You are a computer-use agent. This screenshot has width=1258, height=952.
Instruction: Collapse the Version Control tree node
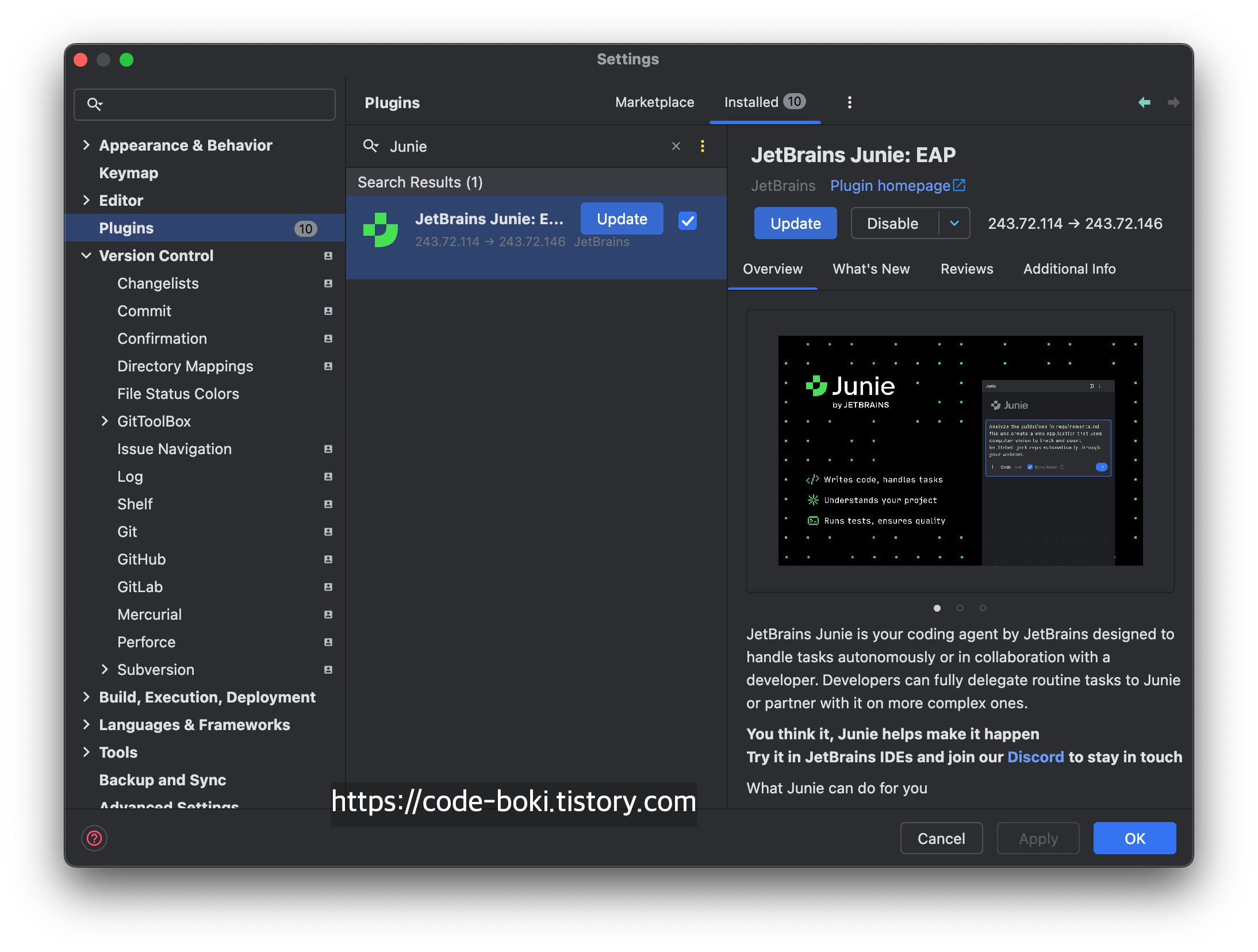click(x=86, y=256)
